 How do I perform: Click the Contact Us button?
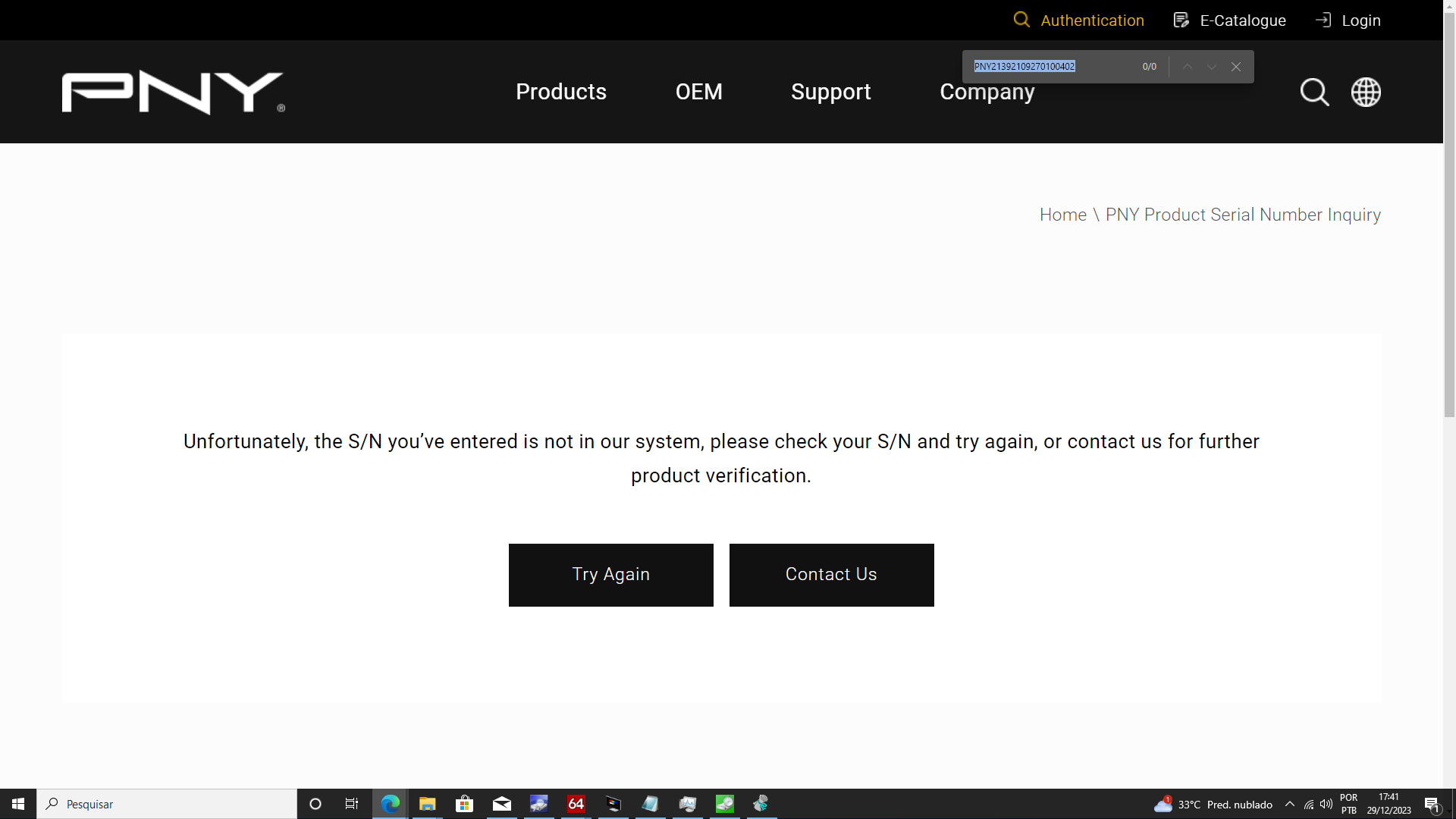point(831,575)
